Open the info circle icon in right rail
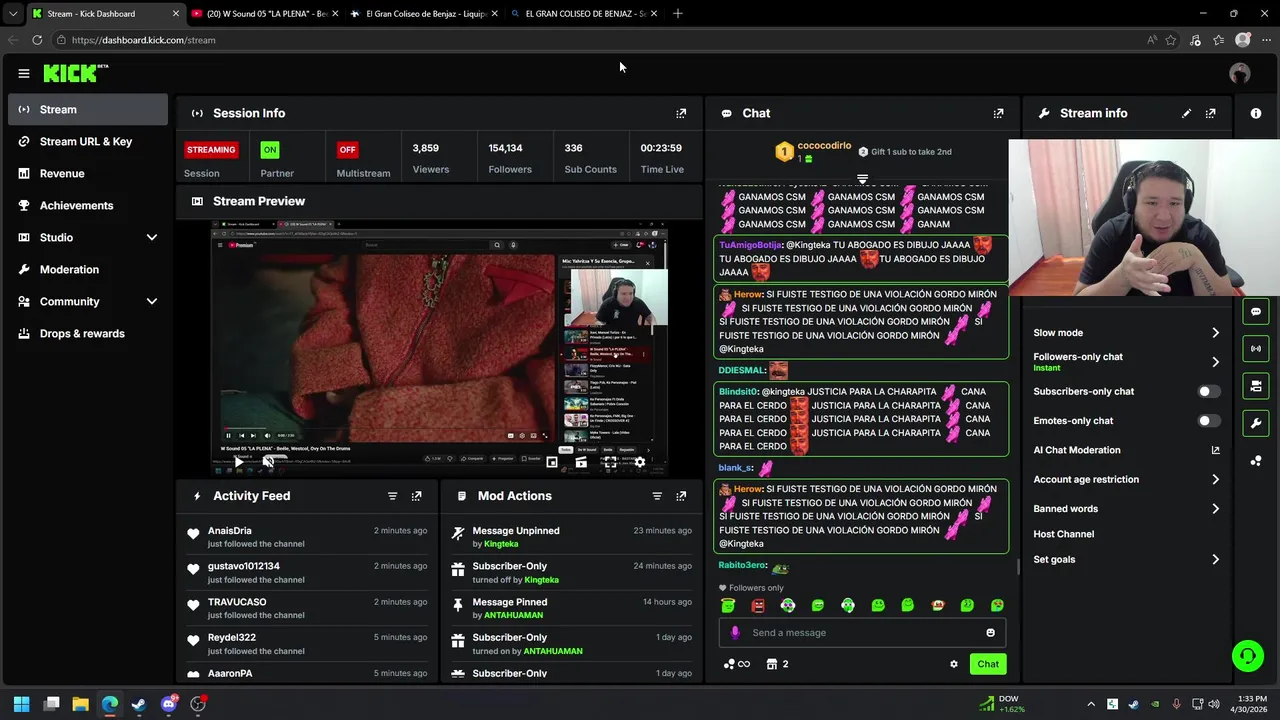This screenshot has width=1280, height=720. point(1256,113)
